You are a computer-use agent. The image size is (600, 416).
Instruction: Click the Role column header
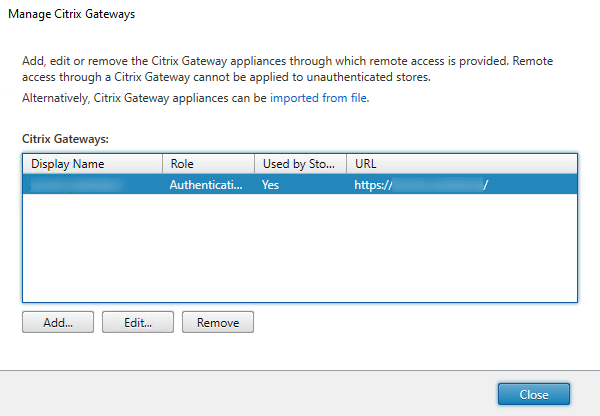[207, 163]
